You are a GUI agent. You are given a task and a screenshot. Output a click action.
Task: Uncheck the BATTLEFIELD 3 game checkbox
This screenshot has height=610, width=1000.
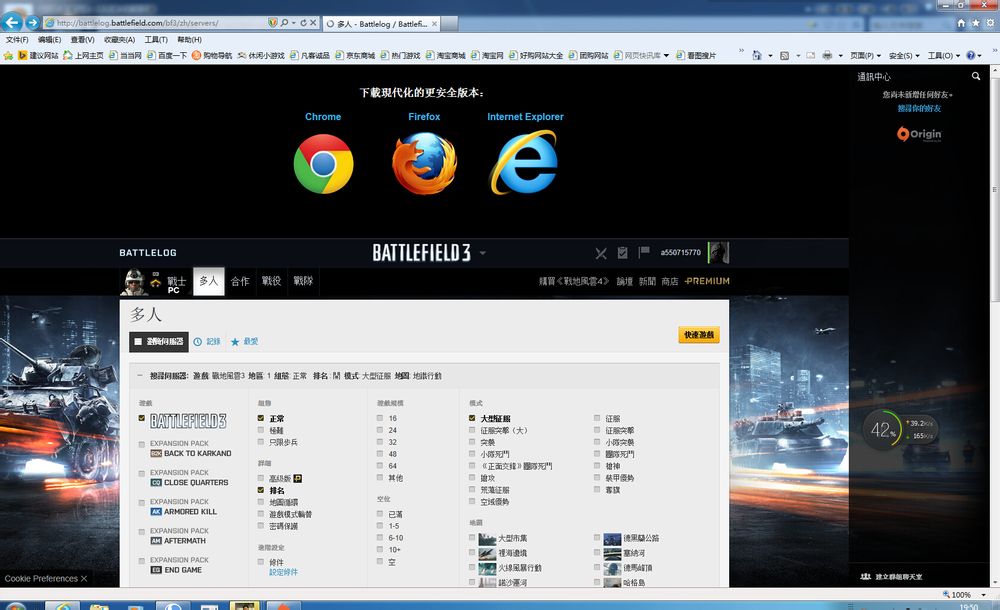point(142,419)
